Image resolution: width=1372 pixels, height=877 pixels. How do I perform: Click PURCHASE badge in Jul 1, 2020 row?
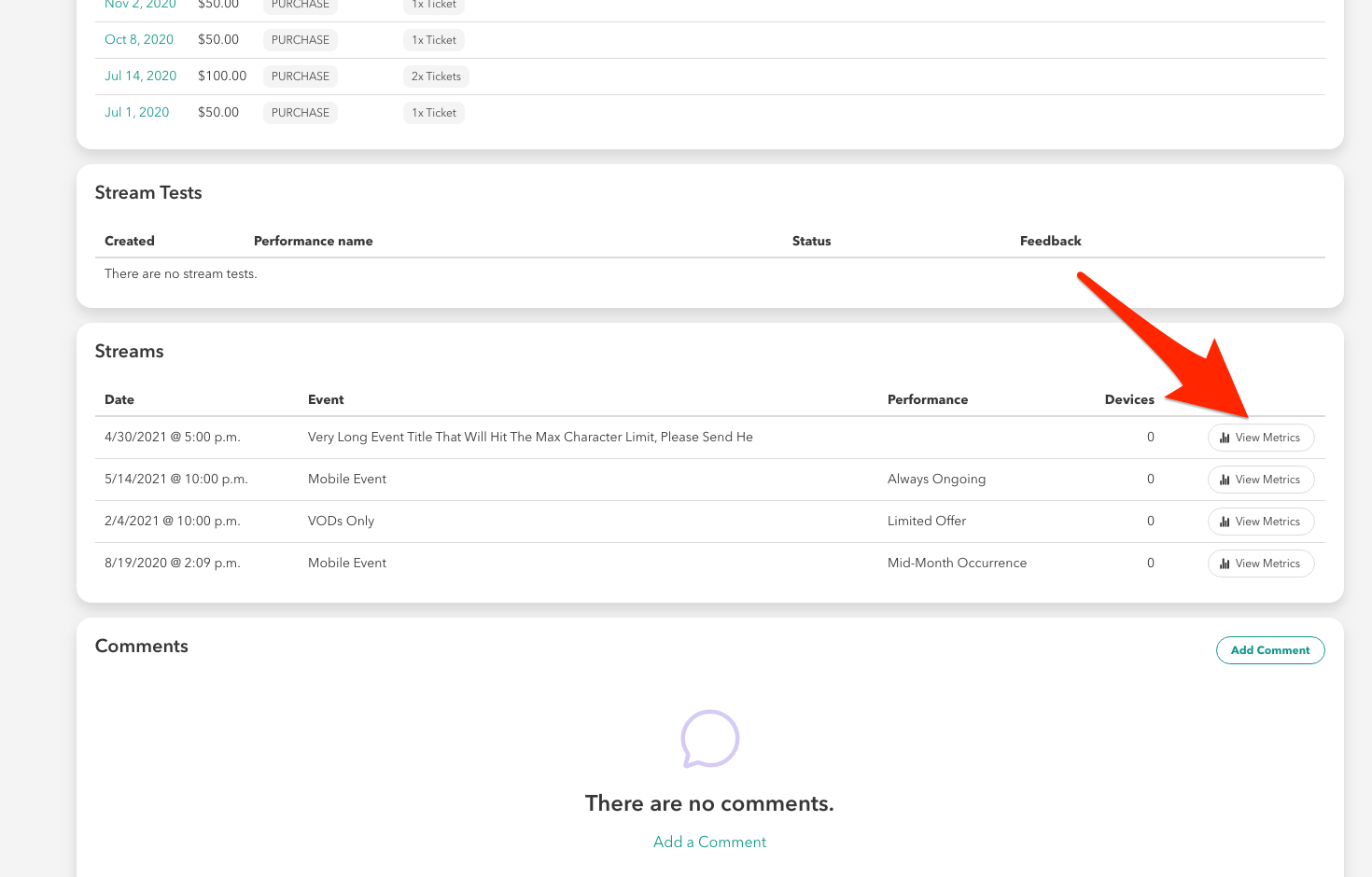pyautogui.click(x=301, y=113)
